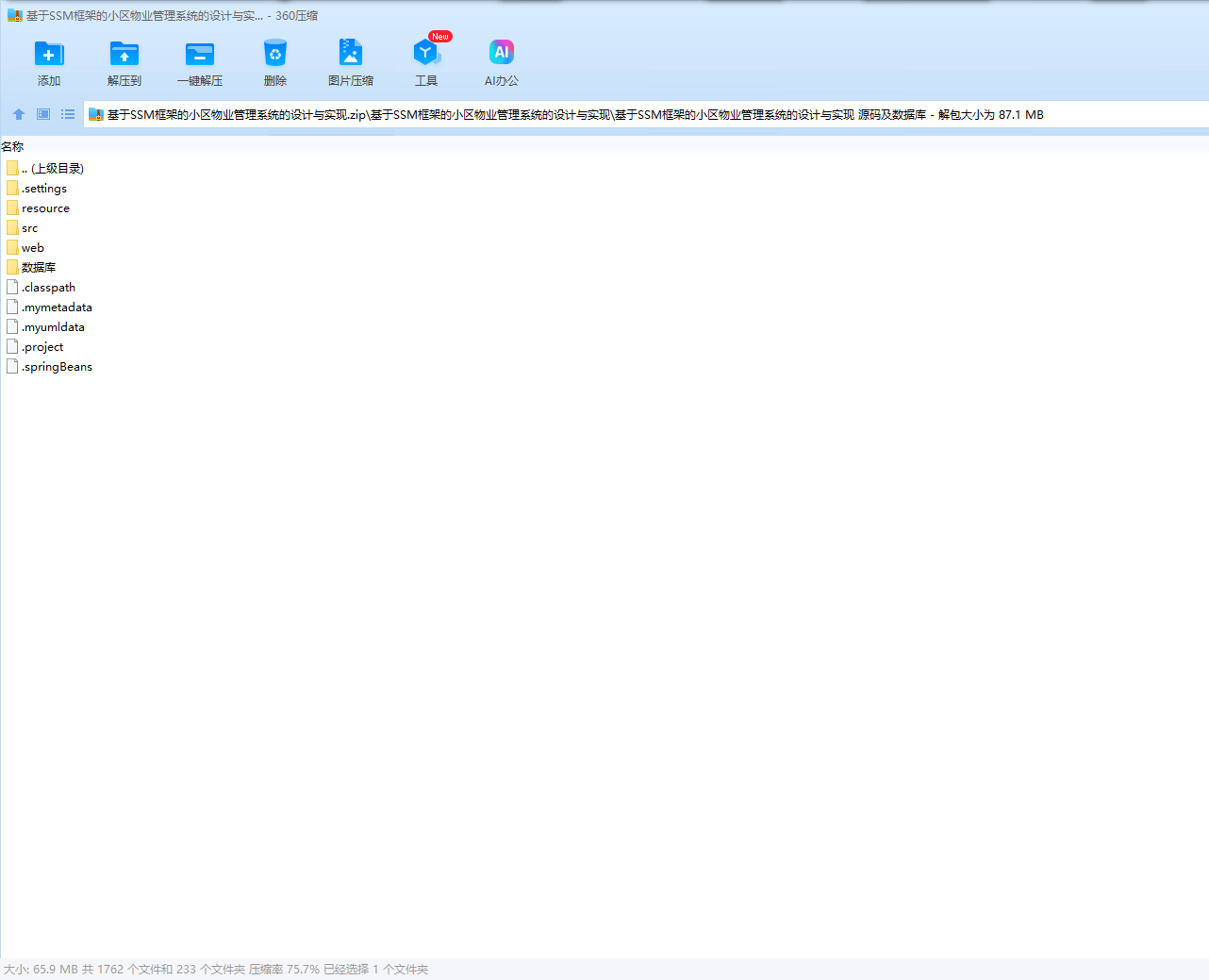Click the 一键解压 one-click extract icon

point(200,63)
